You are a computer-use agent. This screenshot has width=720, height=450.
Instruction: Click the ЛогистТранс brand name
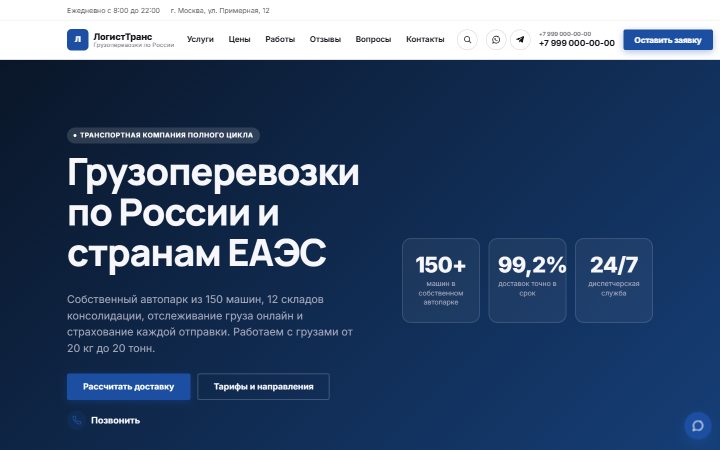123,37
